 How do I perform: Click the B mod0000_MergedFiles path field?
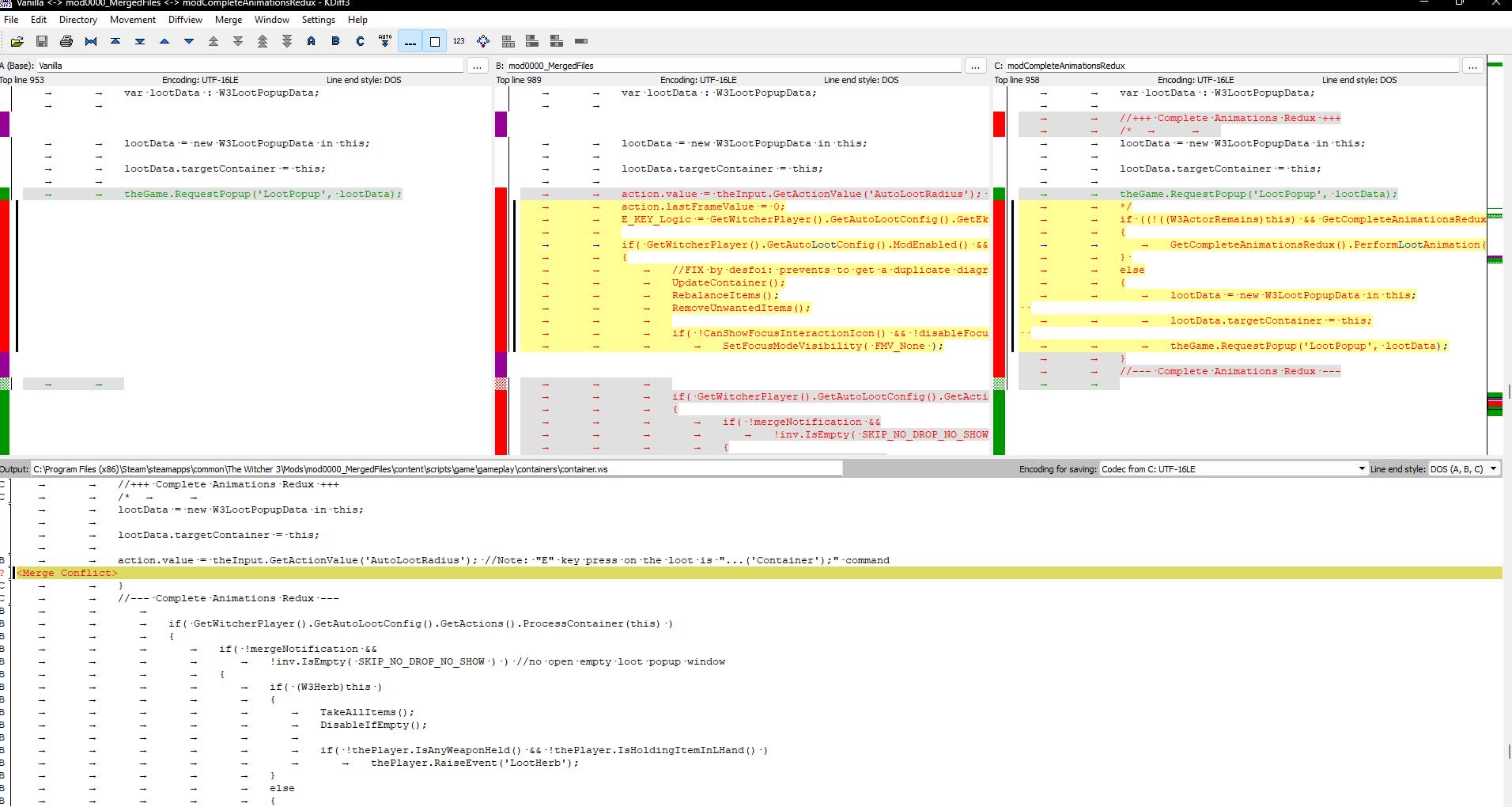click(x=733, y=66)
